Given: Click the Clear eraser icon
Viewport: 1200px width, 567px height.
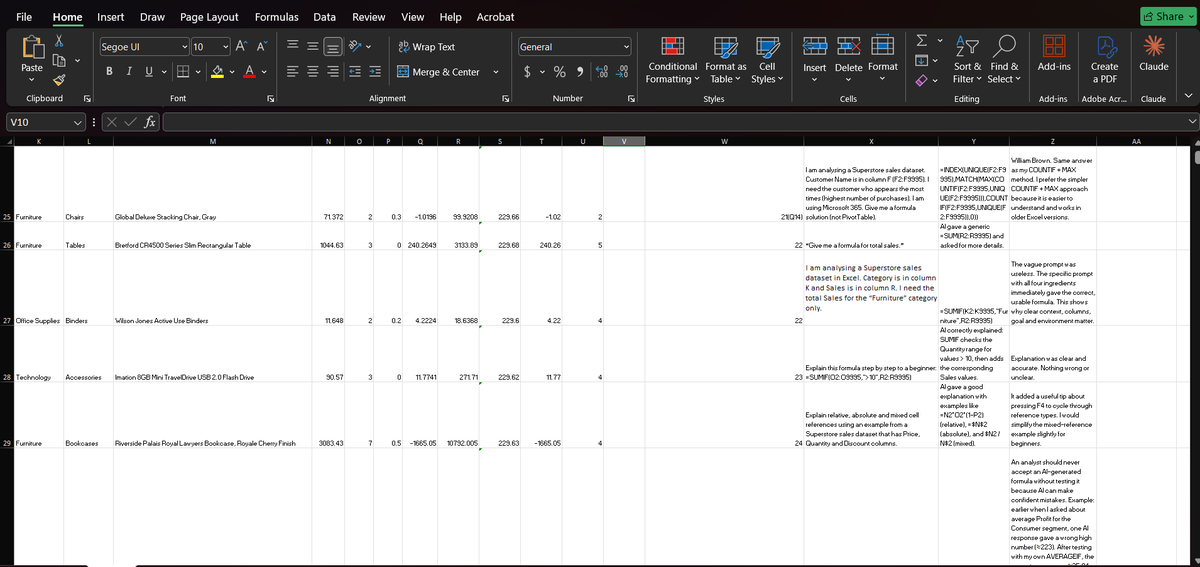Looking at the screenshot, I should (924, 80).
